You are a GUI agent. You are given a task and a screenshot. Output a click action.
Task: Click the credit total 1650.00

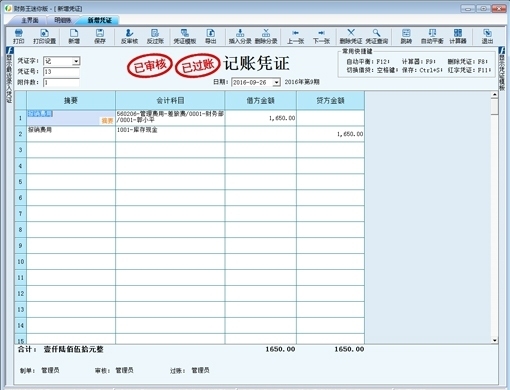[349, 349]
